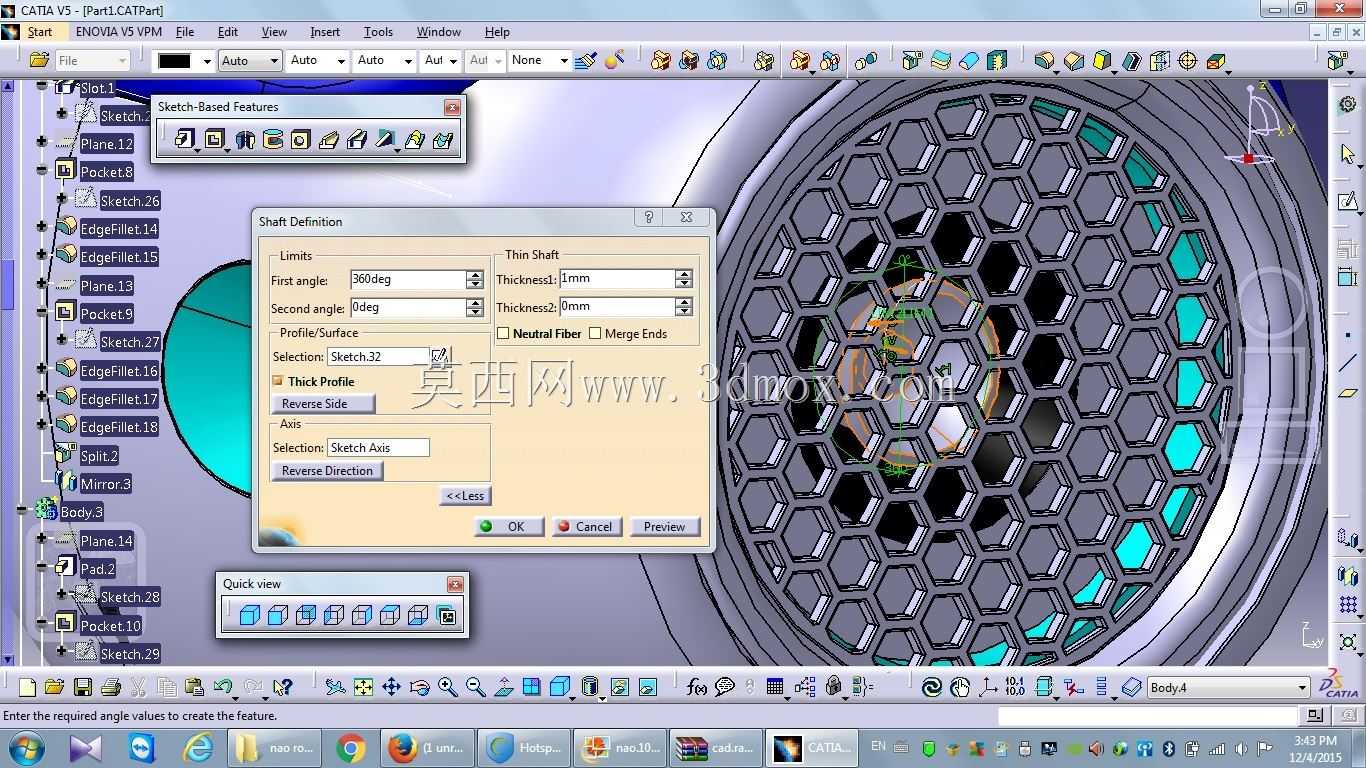This screenshot has width=1366, height=768.
Task: Click the Thickness1 input field
Action: click(x=617, y=279)
